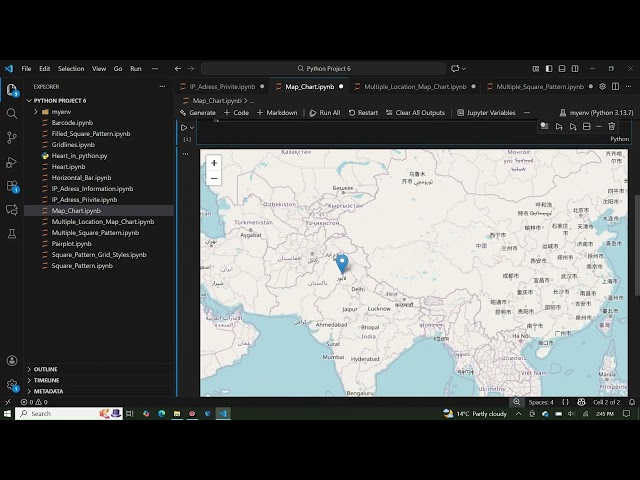The image size is (640, 480).
Task: Zoom in on the map with plus
Action: tap(214, 163)
